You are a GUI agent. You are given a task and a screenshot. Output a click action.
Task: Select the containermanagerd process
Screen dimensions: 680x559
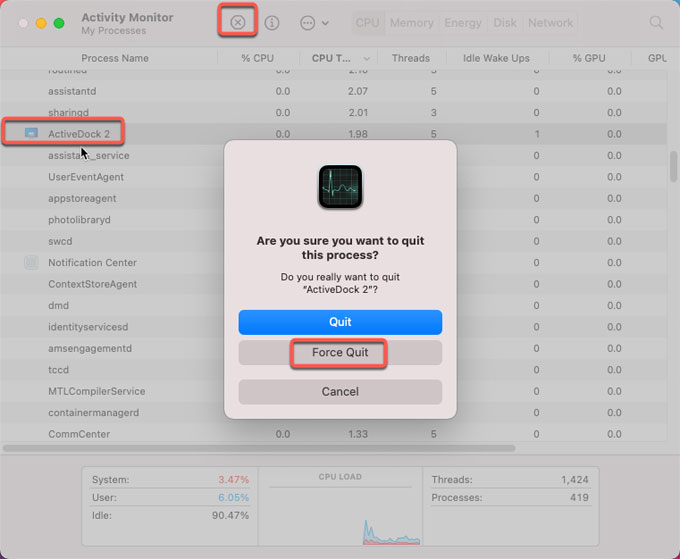pyautogui.click(x=94, y=412)
